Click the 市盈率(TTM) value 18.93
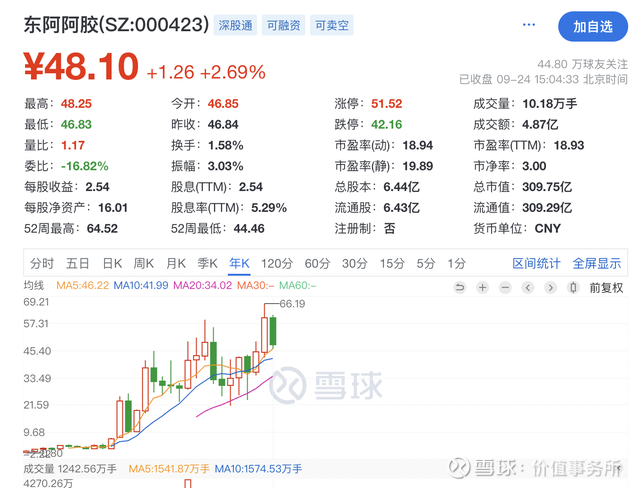640x488 pixels. [x=569, y=145]
